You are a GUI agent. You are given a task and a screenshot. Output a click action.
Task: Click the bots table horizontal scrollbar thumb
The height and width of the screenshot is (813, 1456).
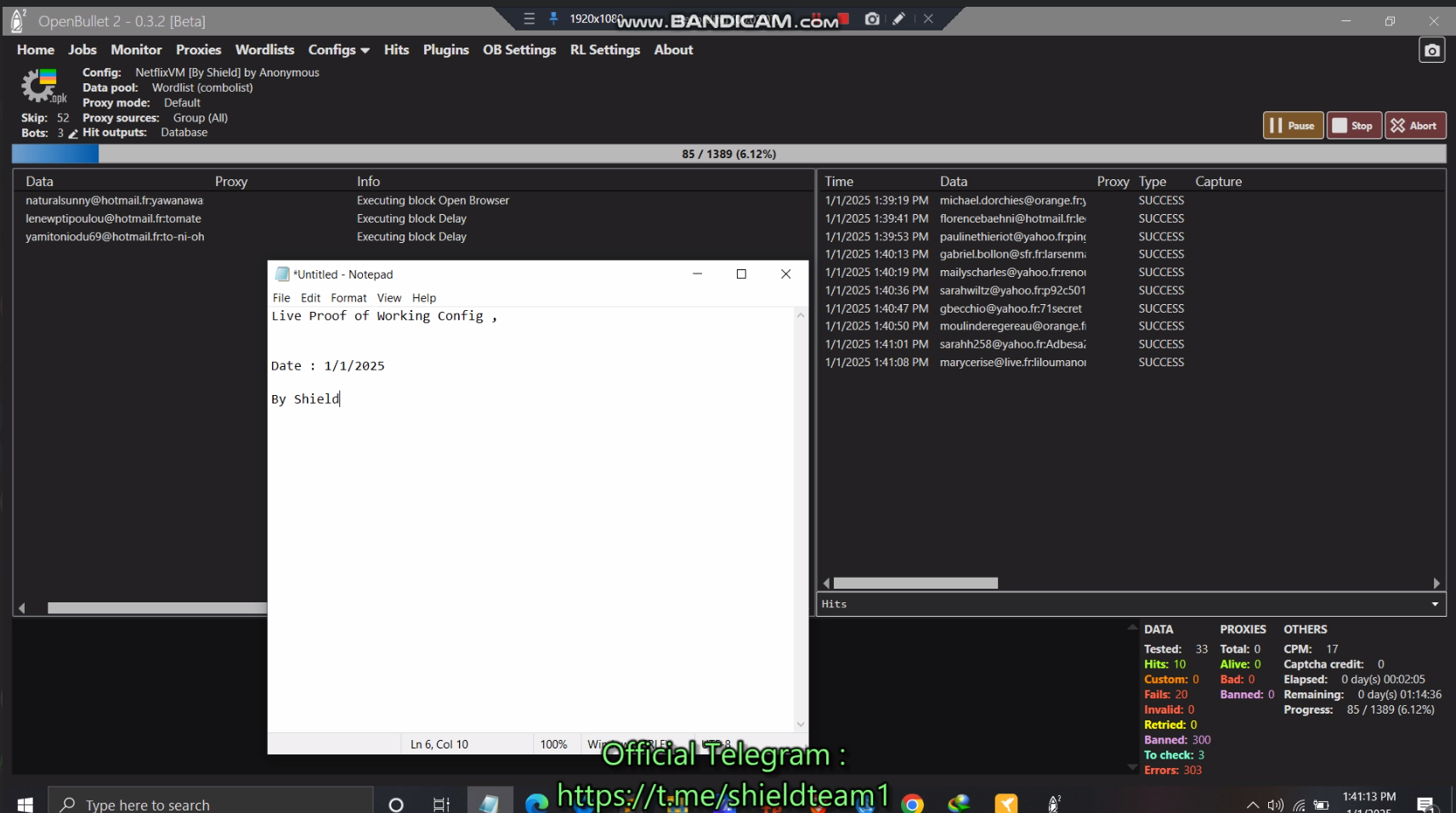(x=157, y=608)
